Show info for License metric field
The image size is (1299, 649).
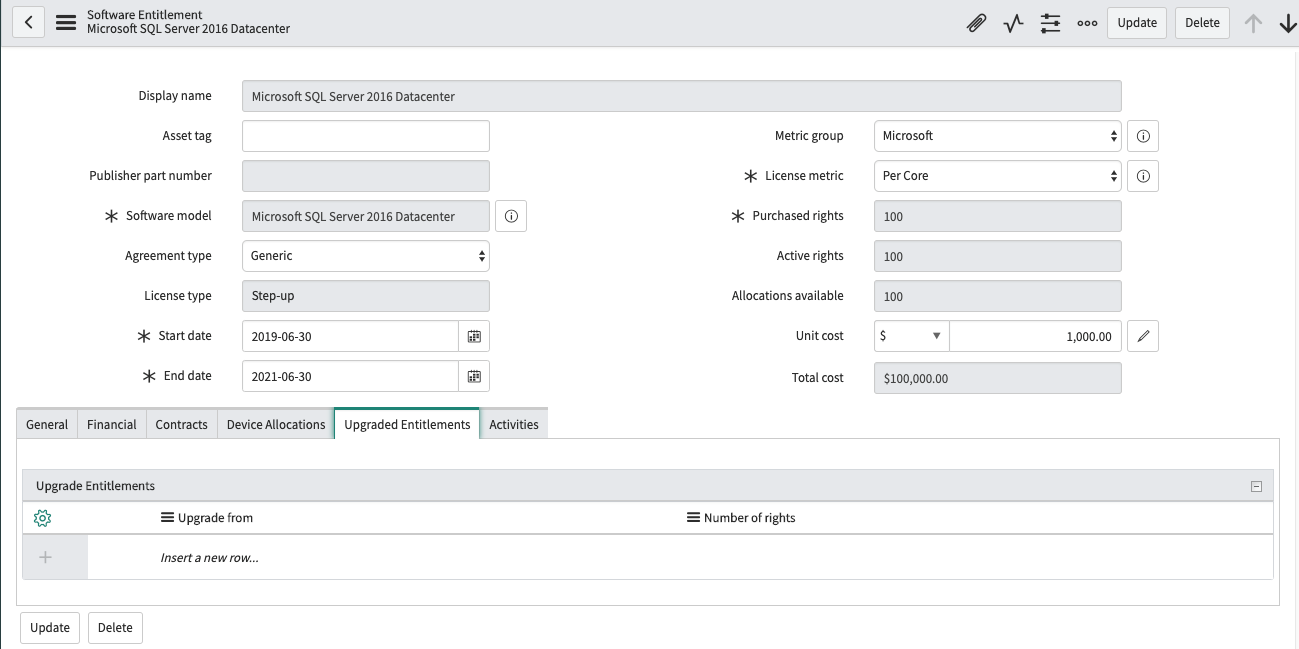[1143, 176]
